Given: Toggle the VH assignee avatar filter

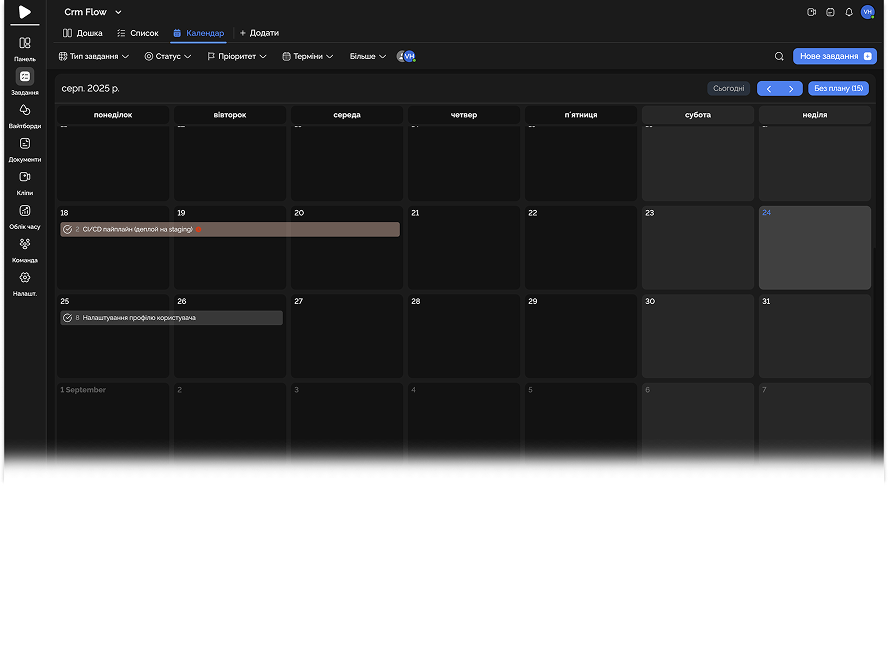Looking at the screenshot, I should click(x=406, y=57).
